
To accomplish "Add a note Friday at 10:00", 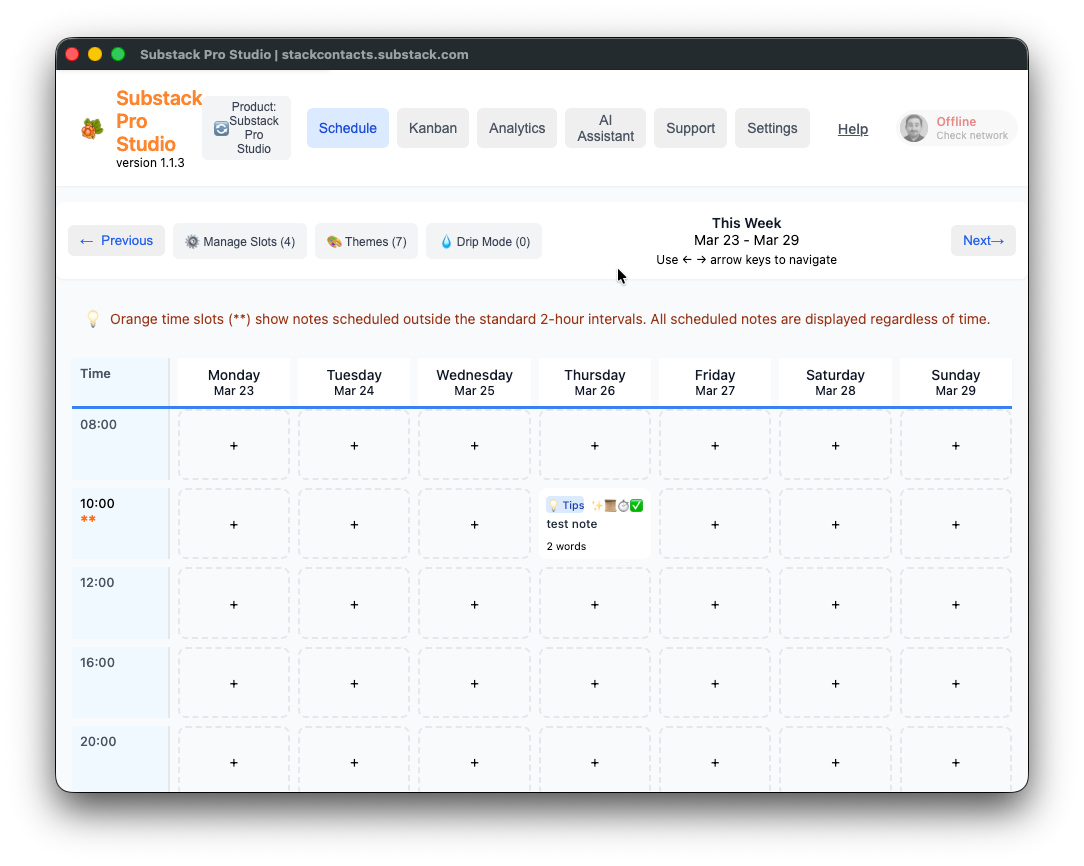I will [715, 525].
